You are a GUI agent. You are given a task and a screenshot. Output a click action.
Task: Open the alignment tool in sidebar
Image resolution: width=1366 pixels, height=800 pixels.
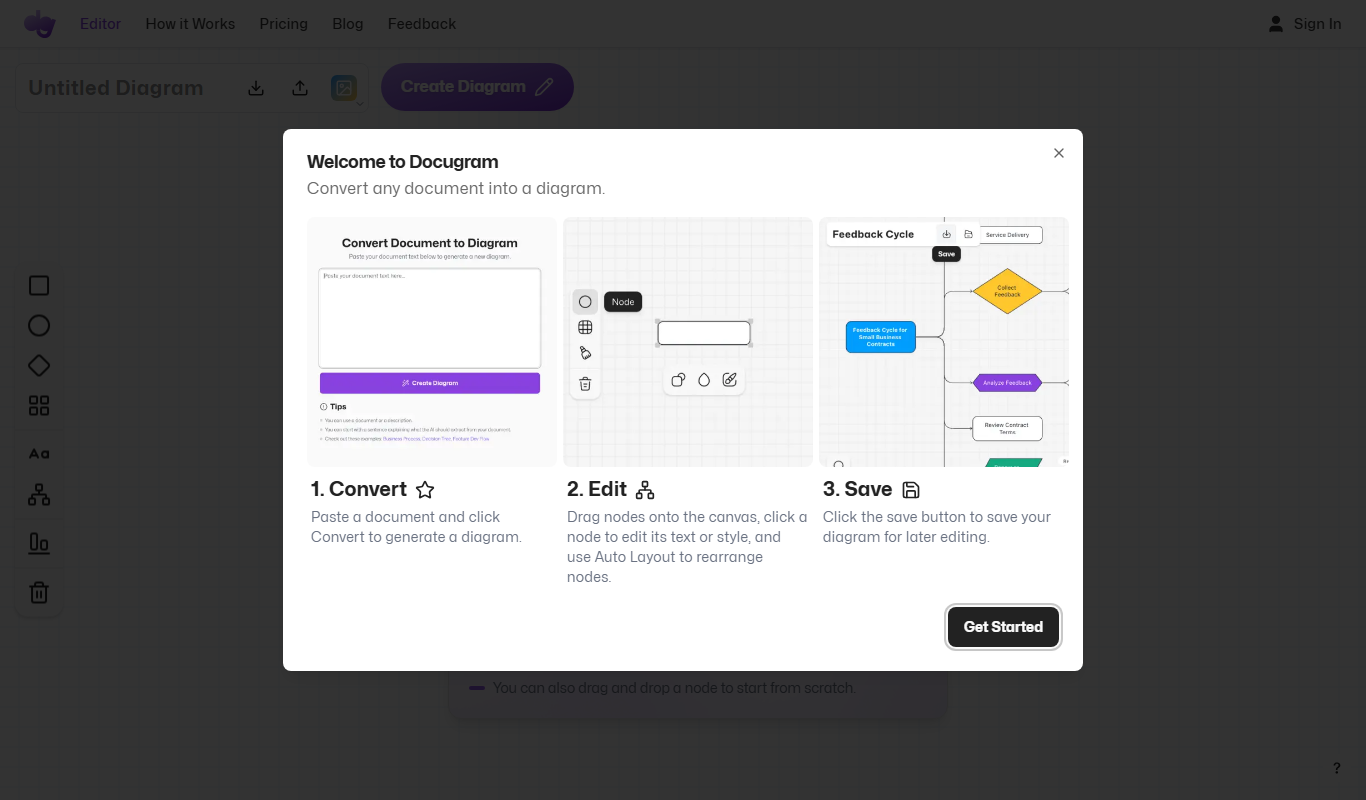[39, 543]
